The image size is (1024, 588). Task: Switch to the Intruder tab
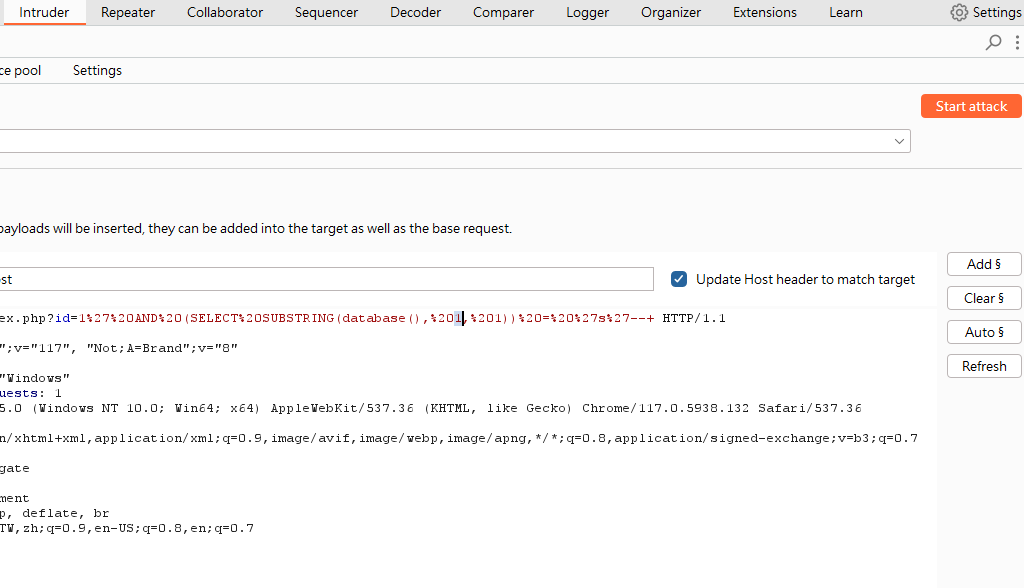pos(44,12)
